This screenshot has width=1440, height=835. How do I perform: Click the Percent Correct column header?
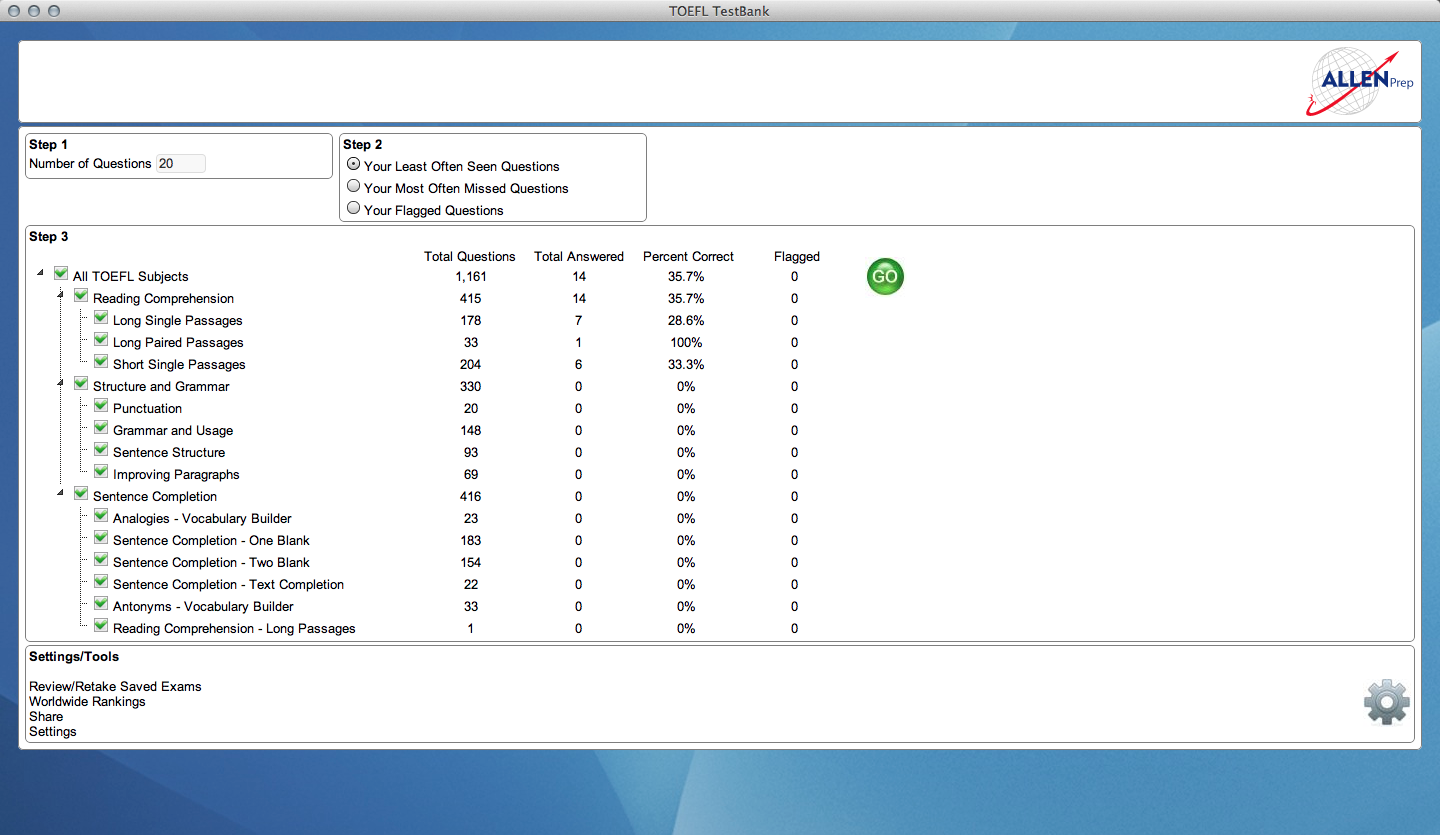click(x=688, y=256)
